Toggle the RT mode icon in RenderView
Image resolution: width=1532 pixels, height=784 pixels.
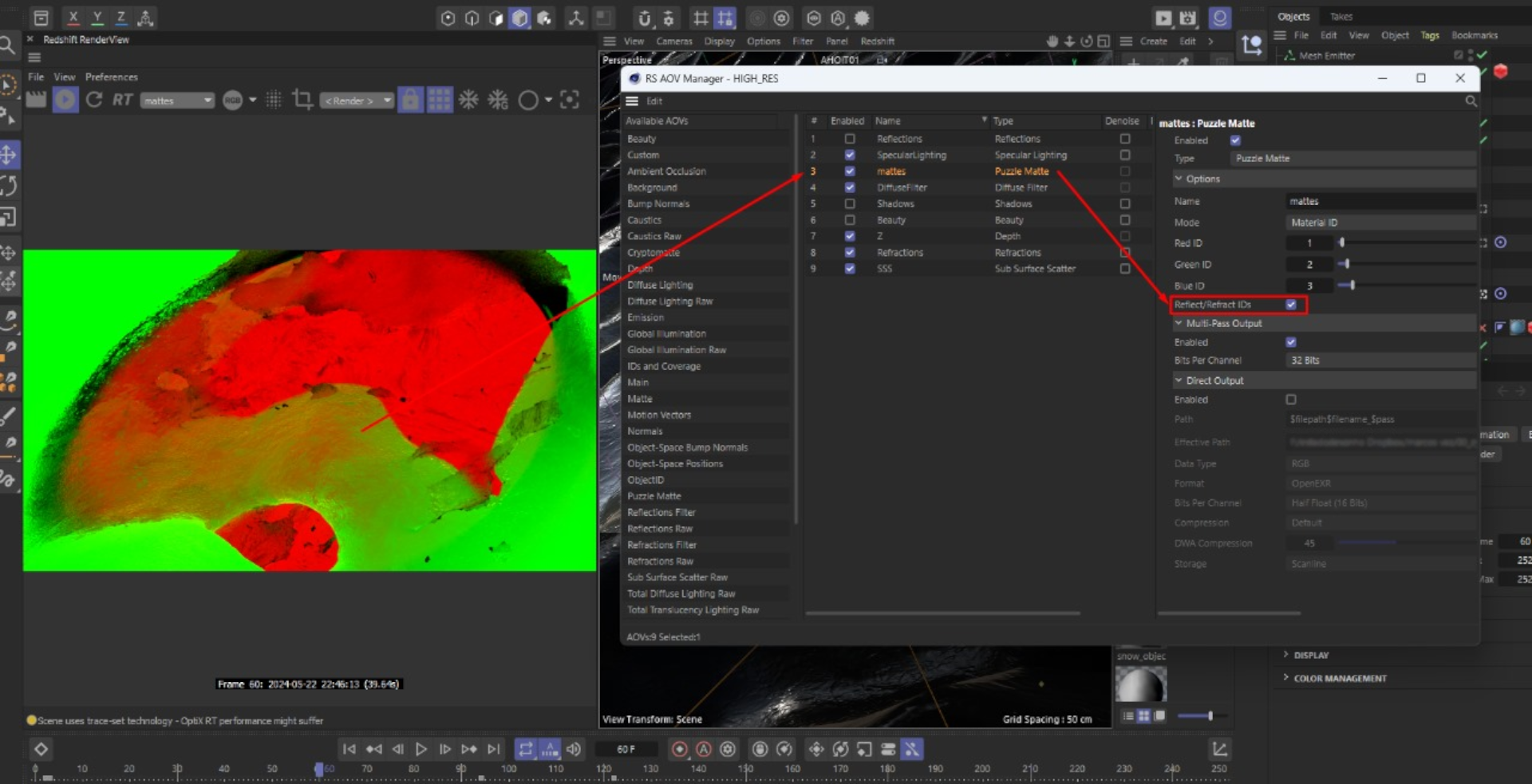tap(122, 100)
